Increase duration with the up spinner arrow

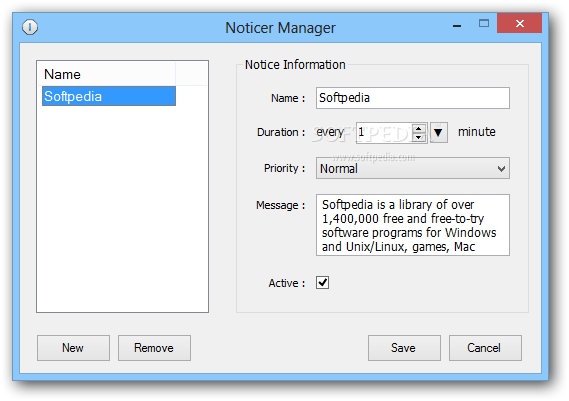pos(419,128)
